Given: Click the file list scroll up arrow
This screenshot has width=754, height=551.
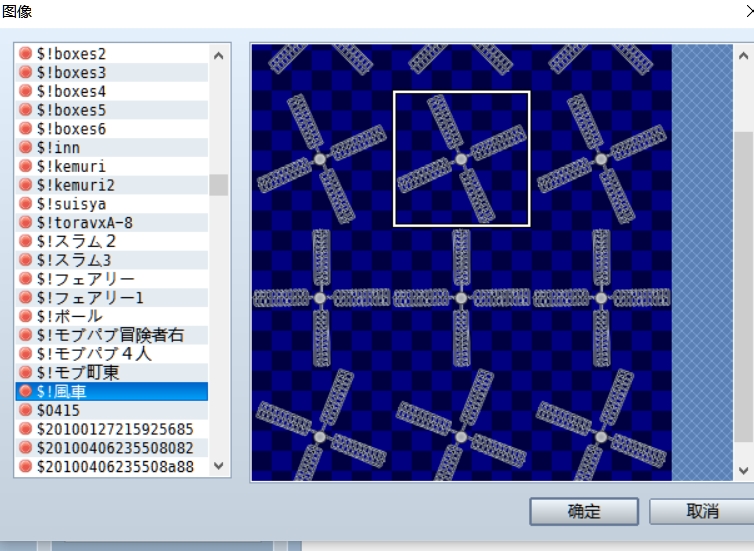Looking at the screenshot, I should point(218,56).
